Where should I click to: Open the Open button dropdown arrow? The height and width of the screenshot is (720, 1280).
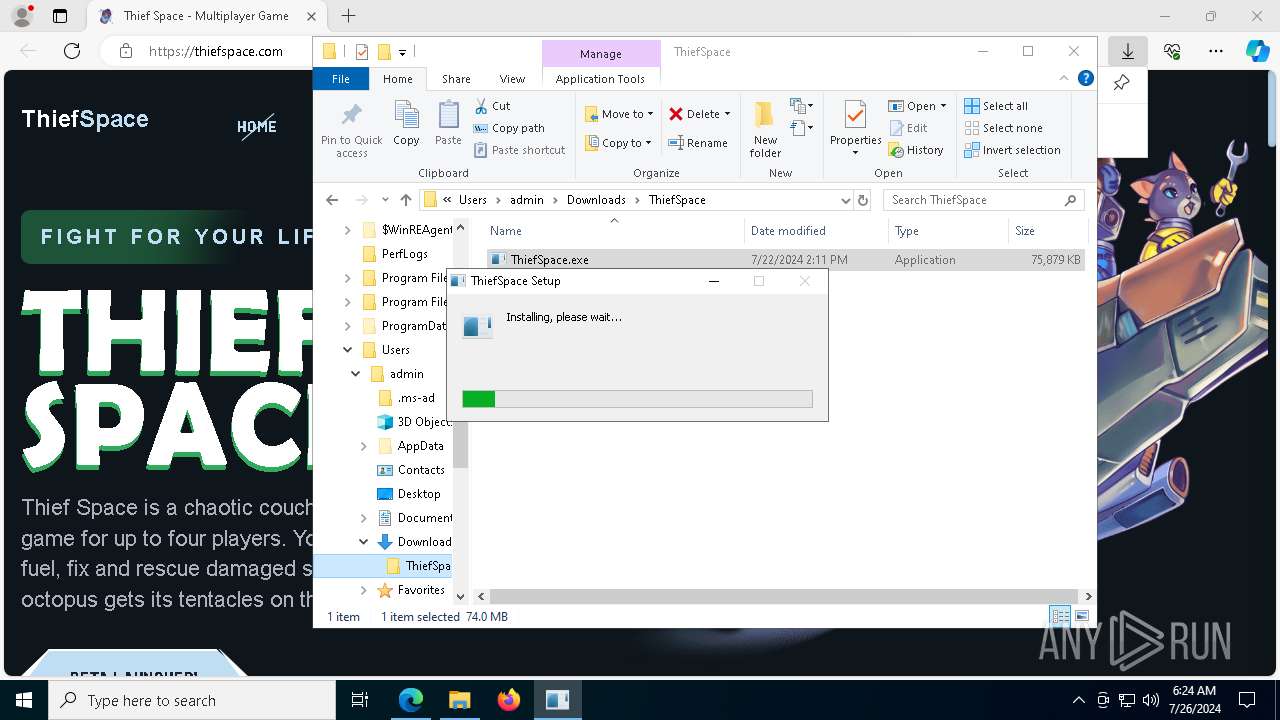[x=943, y=106]
